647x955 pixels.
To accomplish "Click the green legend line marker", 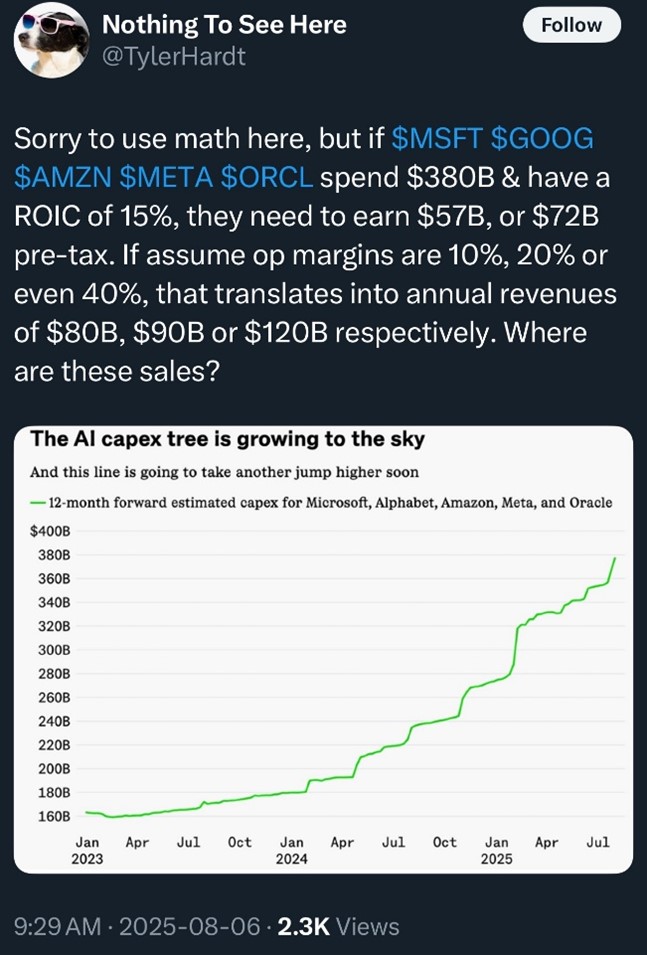I will 38,501.
